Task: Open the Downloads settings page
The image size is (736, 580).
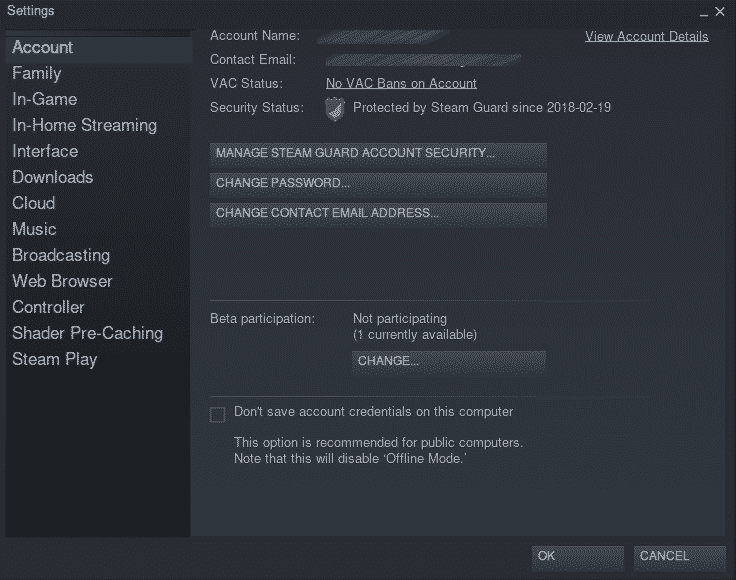Action: click(x=52, y=177)
